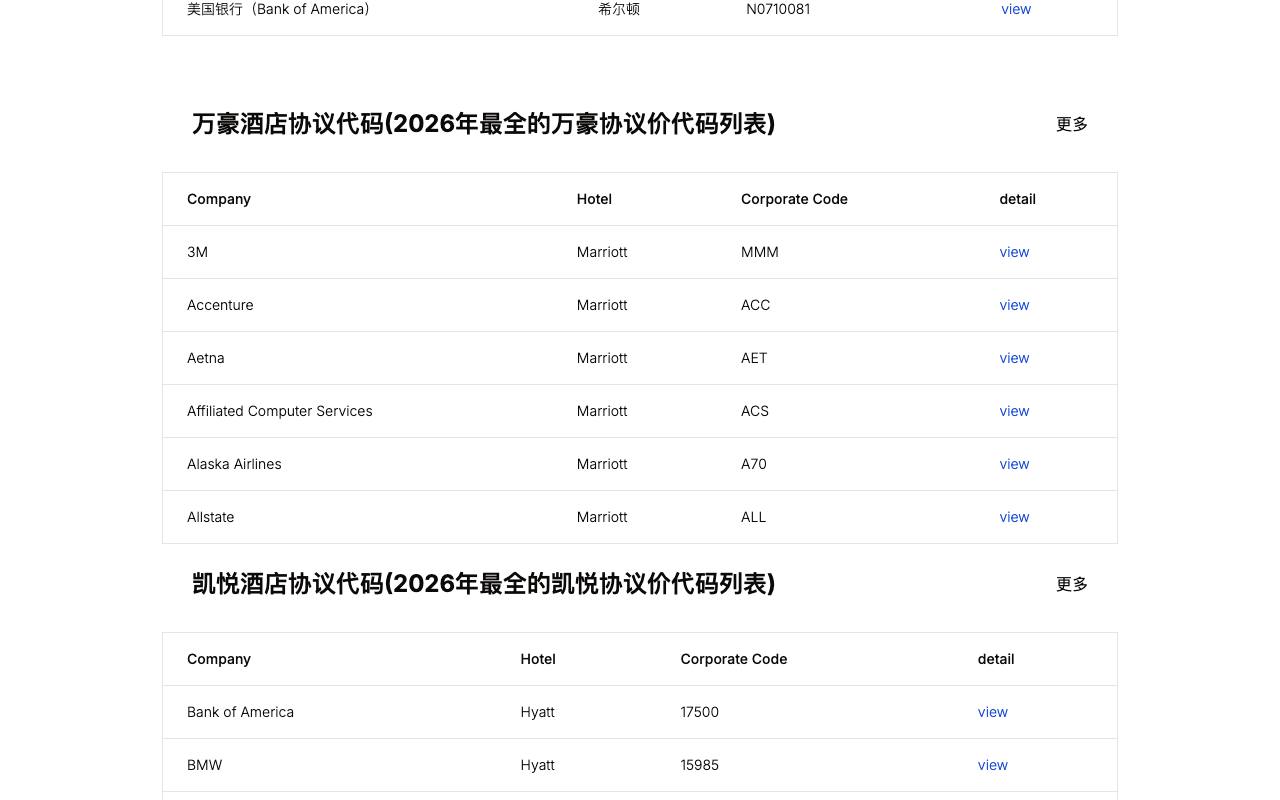Open the Aetna row view link
Image resolution: width=1280 pixels, height=800 pixels.
(x=1014, y=358)
